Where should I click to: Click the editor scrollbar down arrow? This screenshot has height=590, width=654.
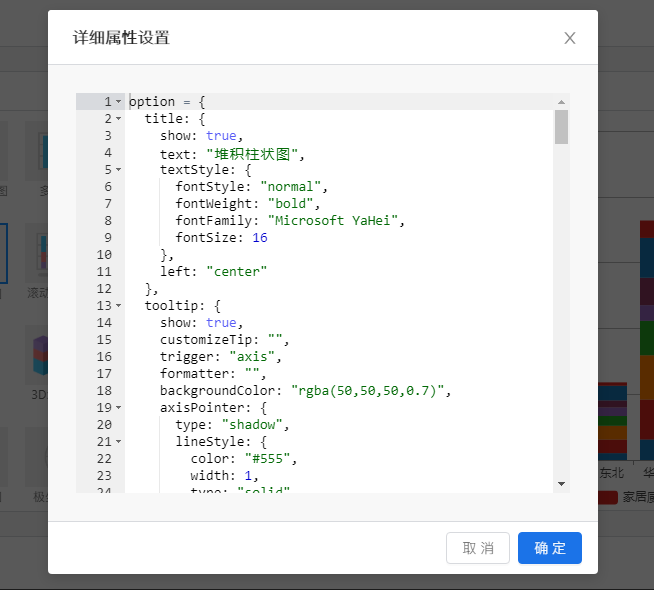(561, 483)
